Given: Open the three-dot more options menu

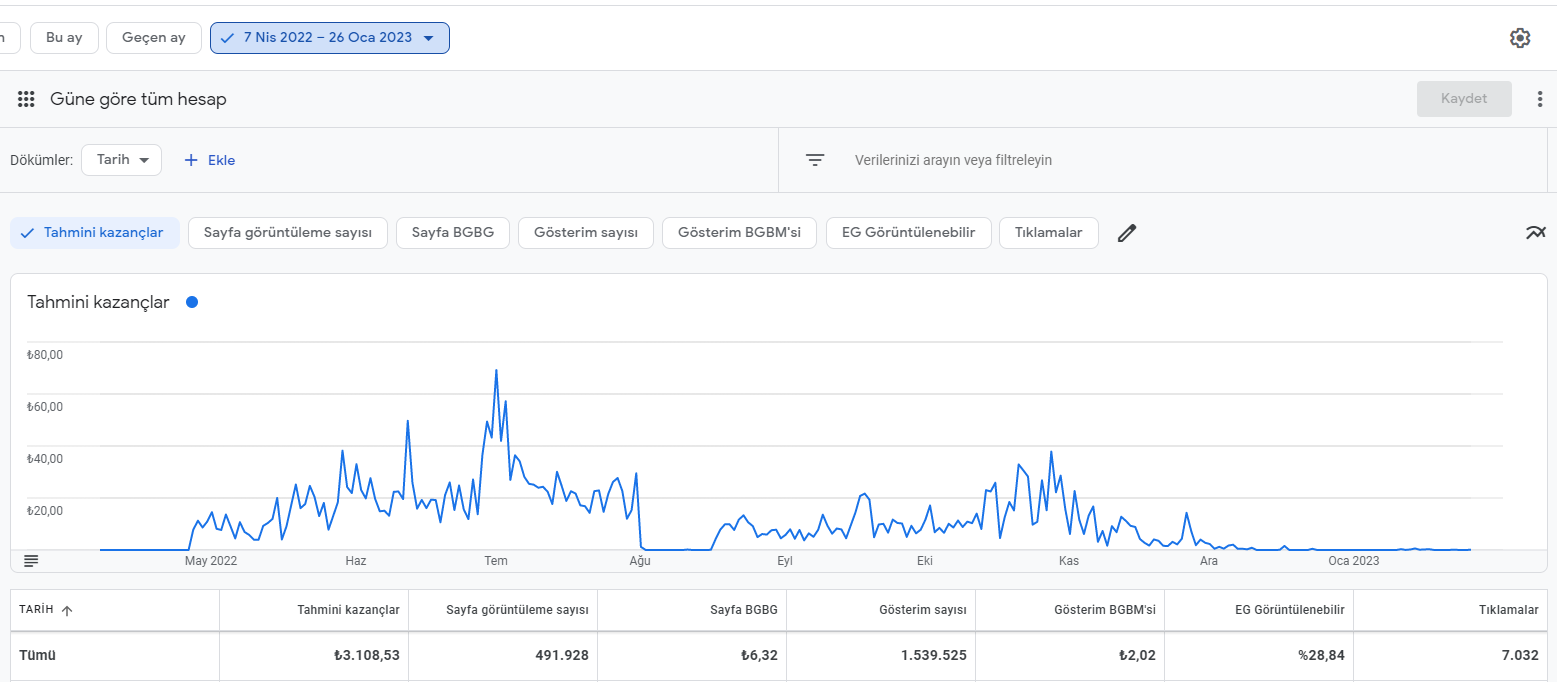Looking at the screenshot, I should (1540, 99).
